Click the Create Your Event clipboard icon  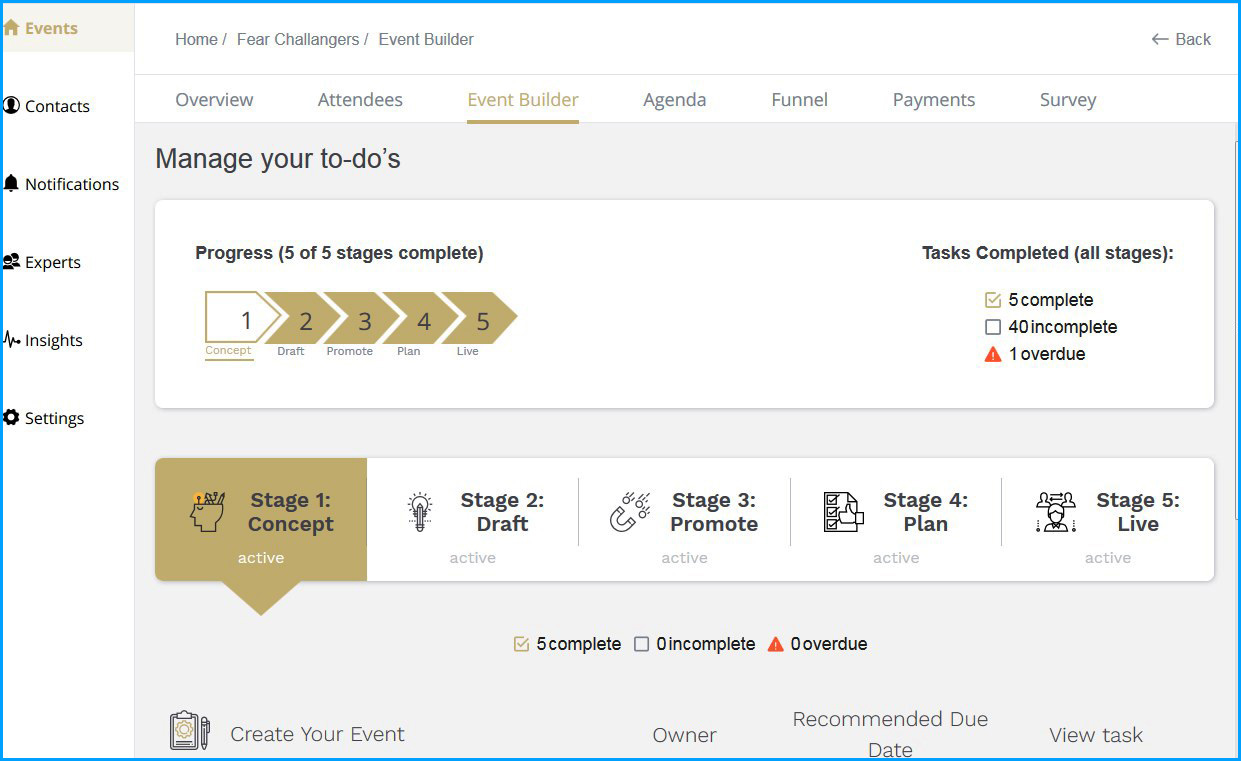pos(189,732)
